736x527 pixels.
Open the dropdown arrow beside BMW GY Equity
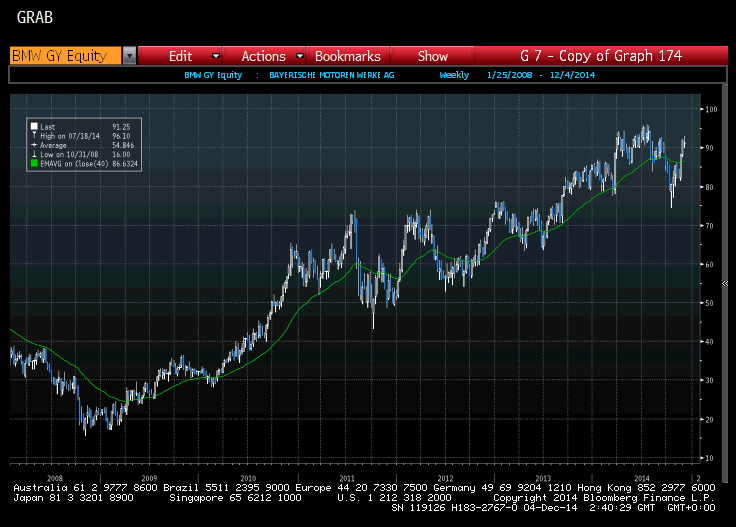(130, 56)
